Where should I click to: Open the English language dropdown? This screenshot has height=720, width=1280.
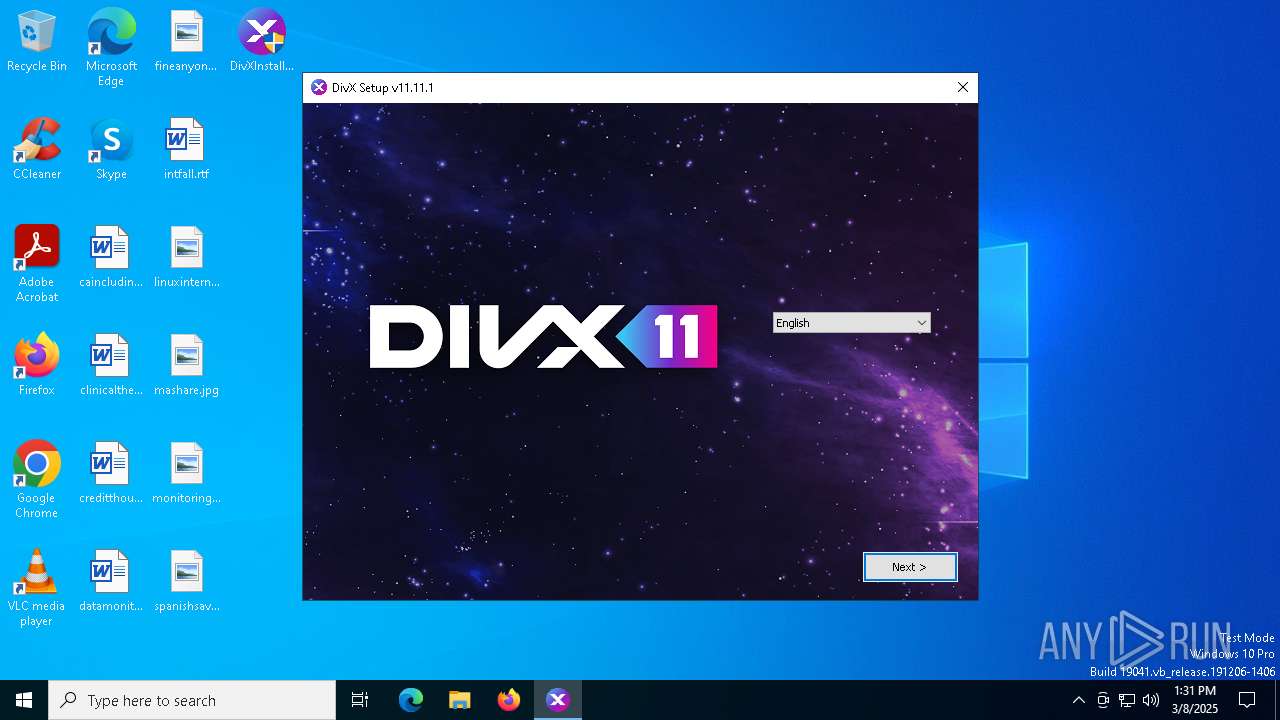pos(852,323)
